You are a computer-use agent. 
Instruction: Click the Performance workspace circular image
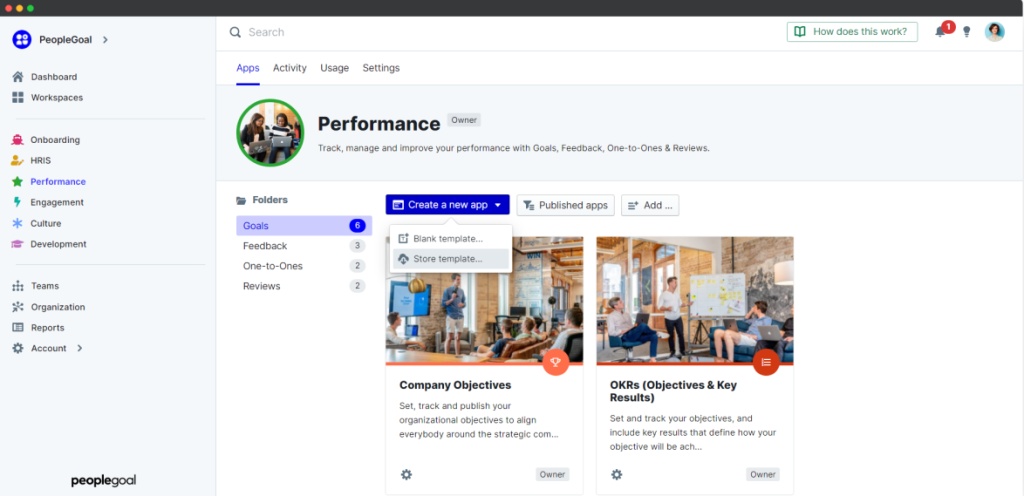click(x=270, y=133)
